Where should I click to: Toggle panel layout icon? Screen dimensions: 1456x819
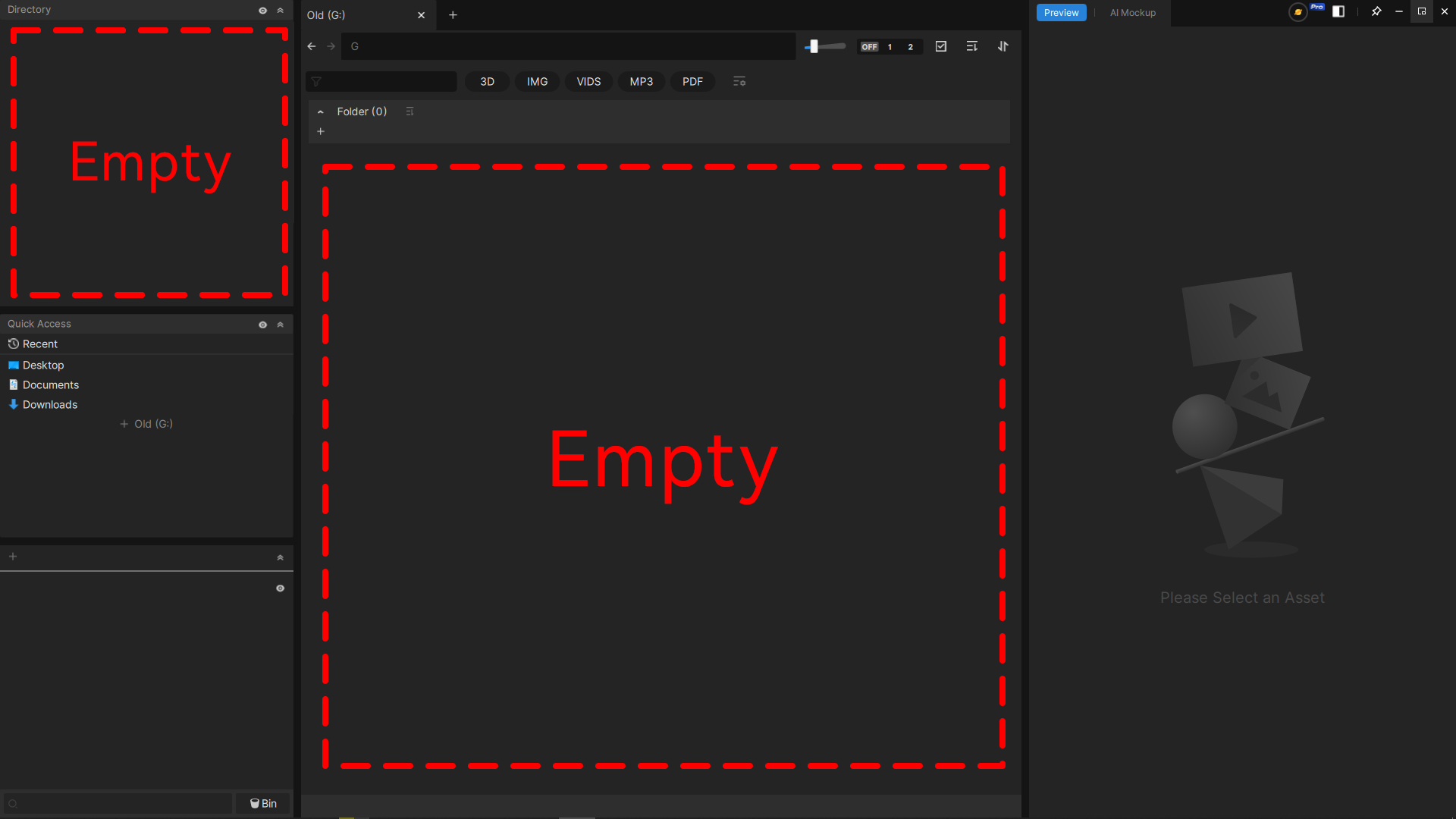tap(1338, 11)
